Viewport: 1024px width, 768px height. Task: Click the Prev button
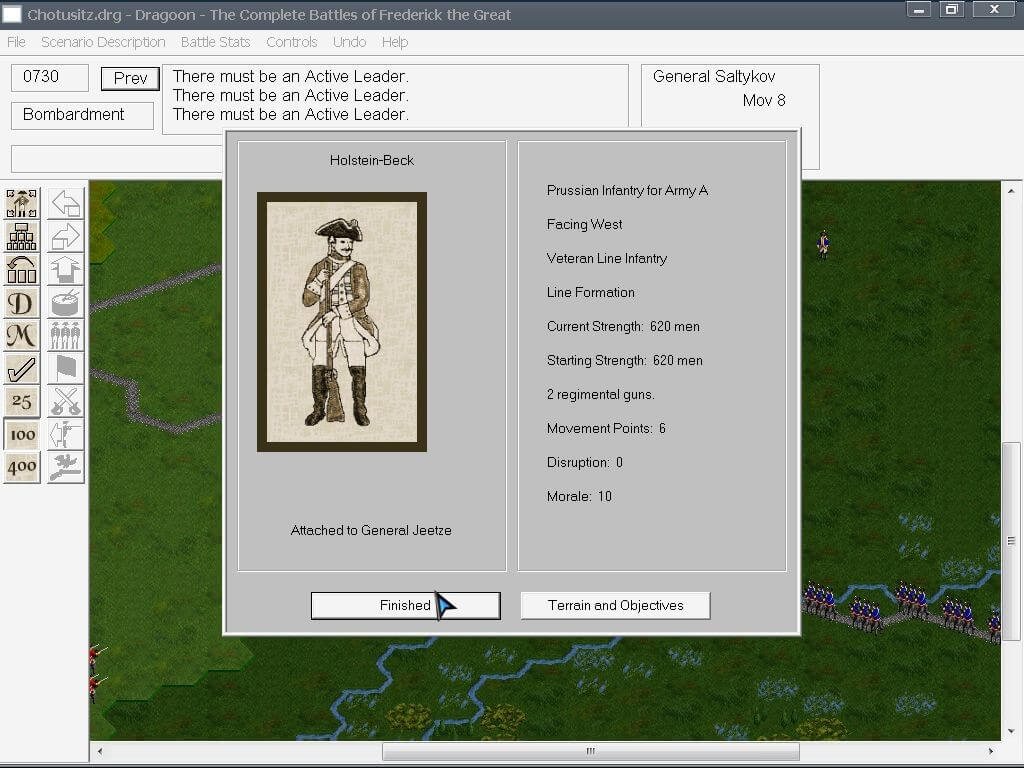(130, 79)
